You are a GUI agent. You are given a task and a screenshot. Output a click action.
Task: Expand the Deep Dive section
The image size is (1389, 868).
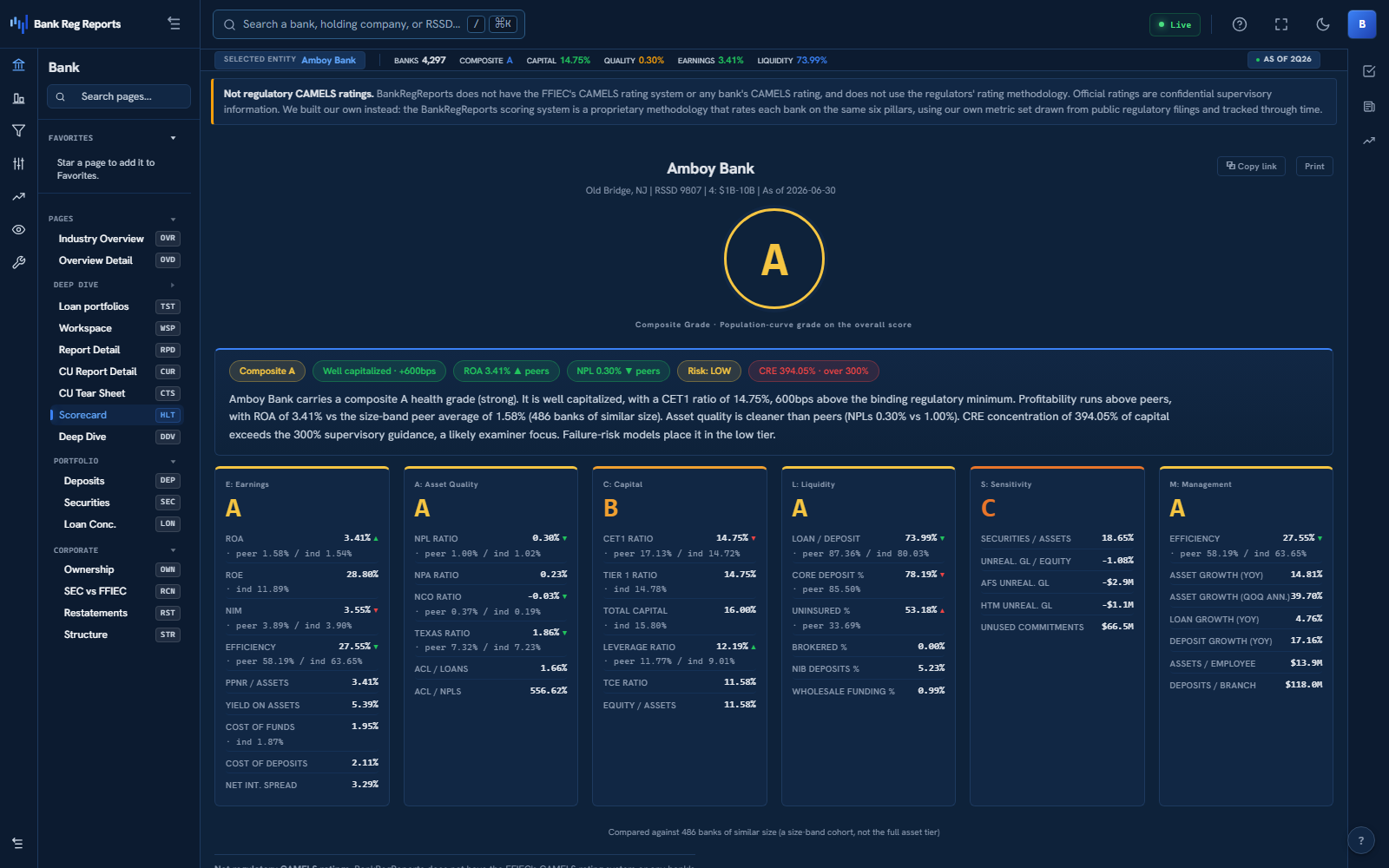click(x=173, y=285)
